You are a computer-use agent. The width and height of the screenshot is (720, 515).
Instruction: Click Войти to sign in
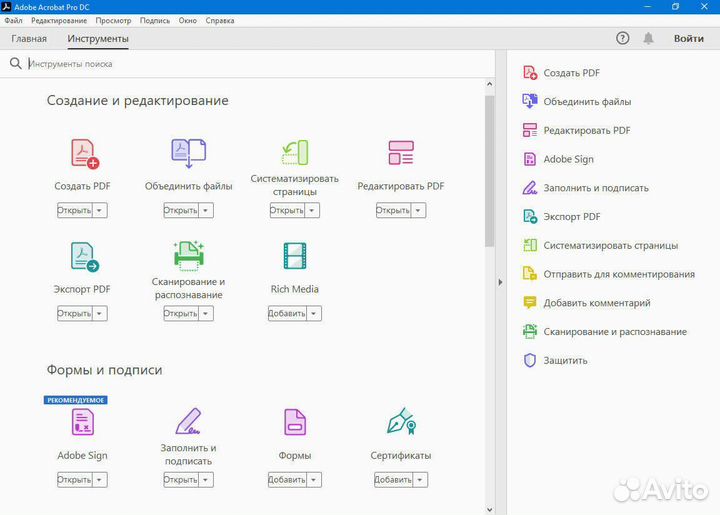(688, 39)
